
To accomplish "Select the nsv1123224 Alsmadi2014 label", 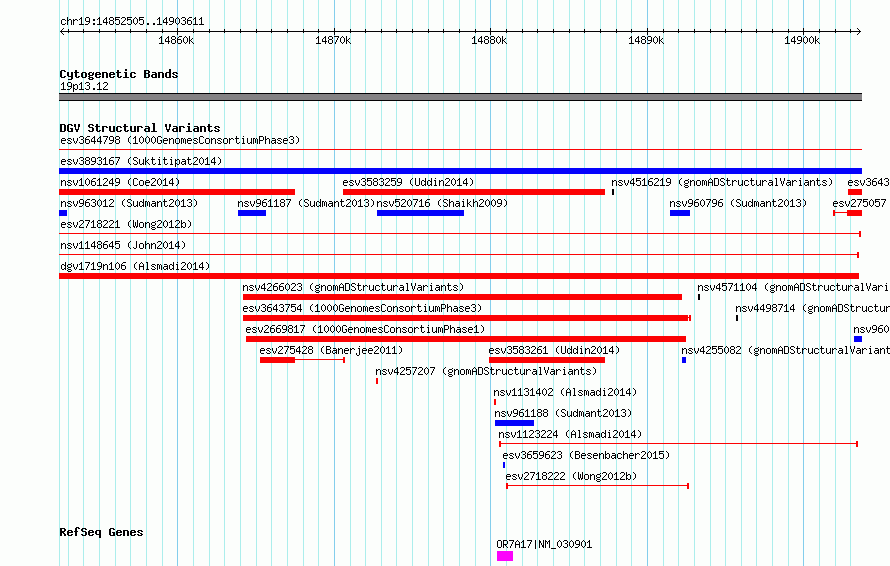I will (x=570, y=434).
